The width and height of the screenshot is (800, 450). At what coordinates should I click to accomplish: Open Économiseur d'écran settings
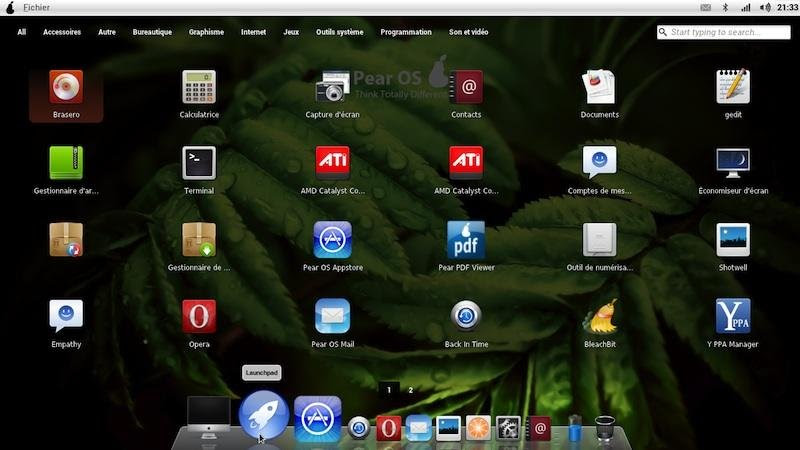click(x=733, y=163)
